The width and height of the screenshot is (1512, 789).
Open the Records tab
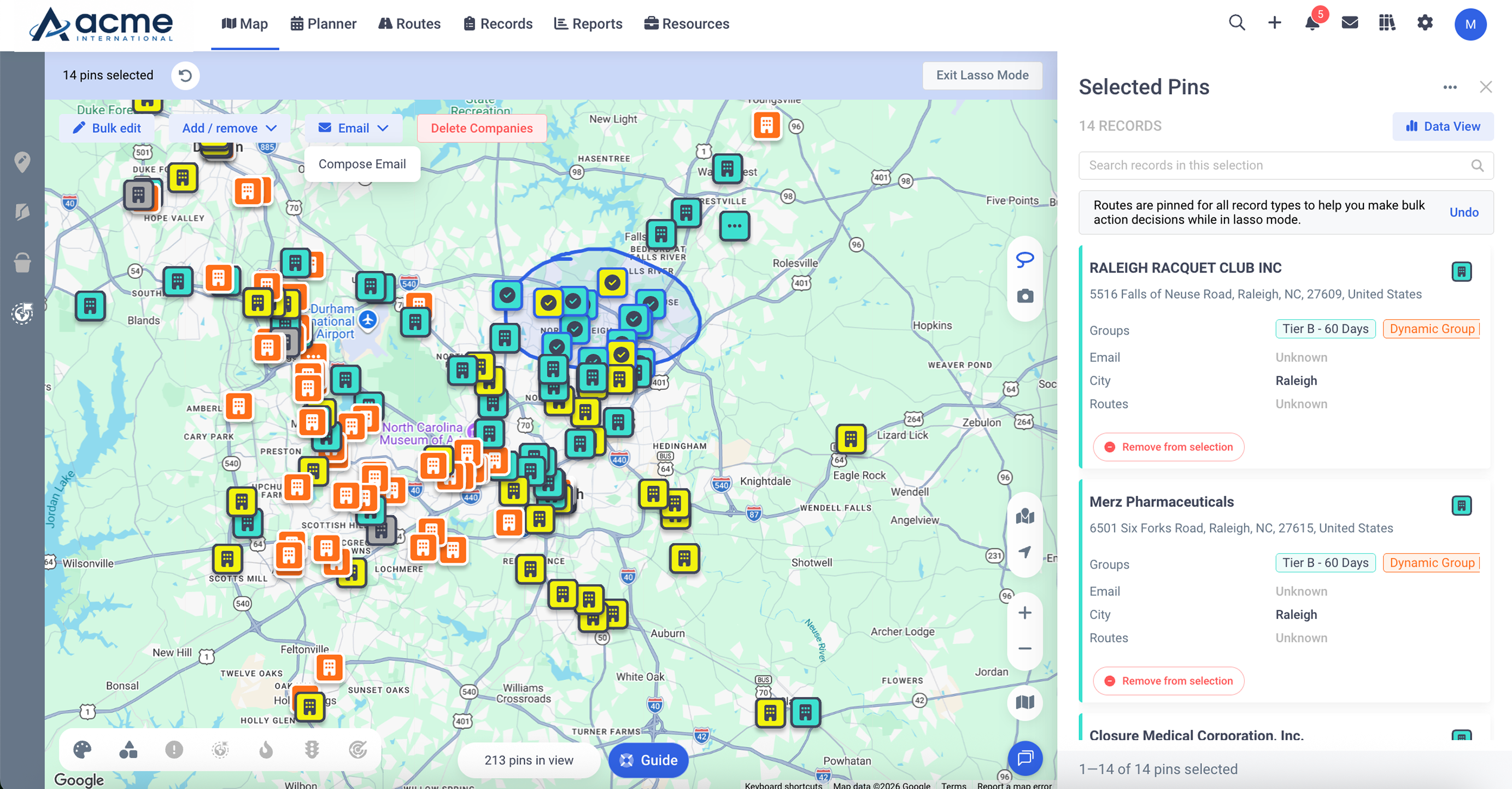(x=498, y=24)
